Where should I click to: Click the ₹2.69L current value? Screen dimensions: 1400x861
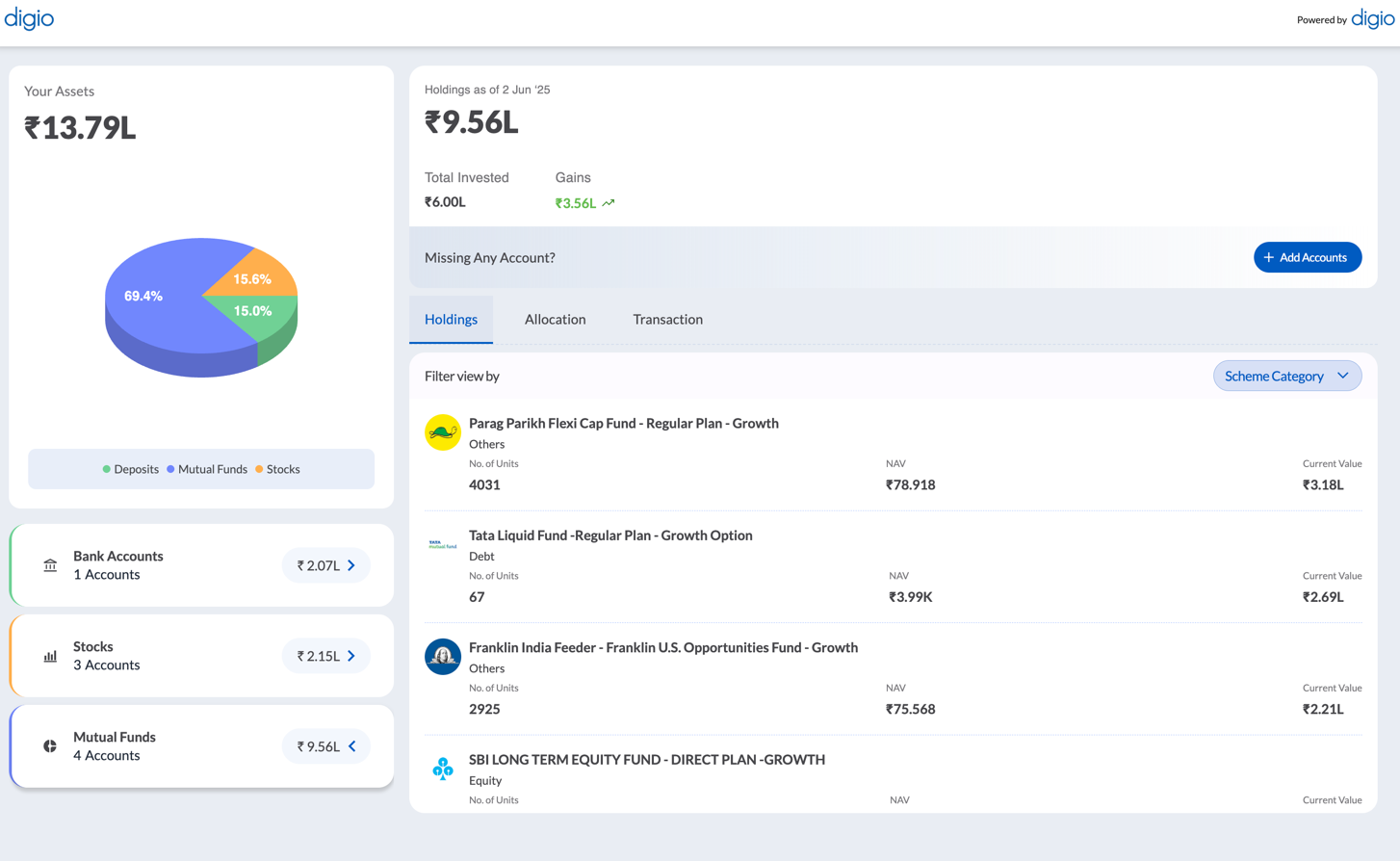(1323, 597)
